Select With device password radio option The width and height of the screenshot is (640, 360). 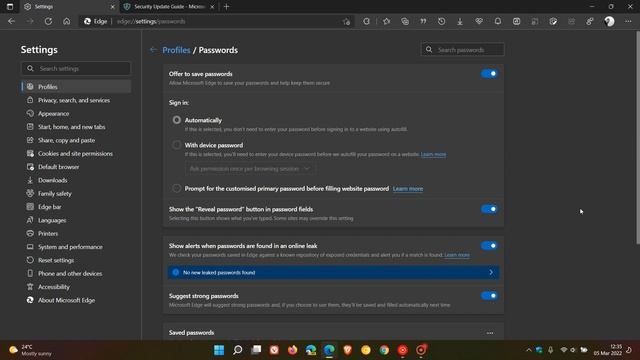tap(176, 145)
